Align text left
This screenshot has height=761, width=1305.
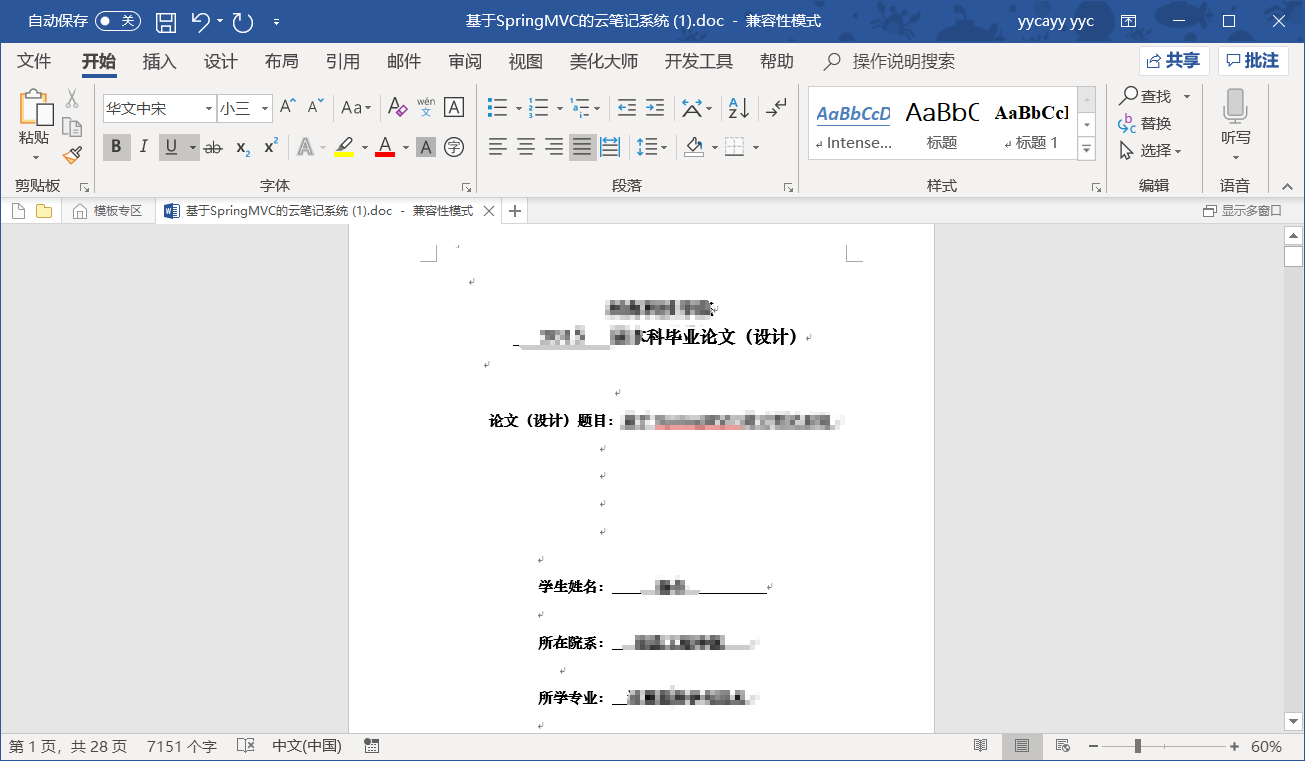(x=498, y=148)
